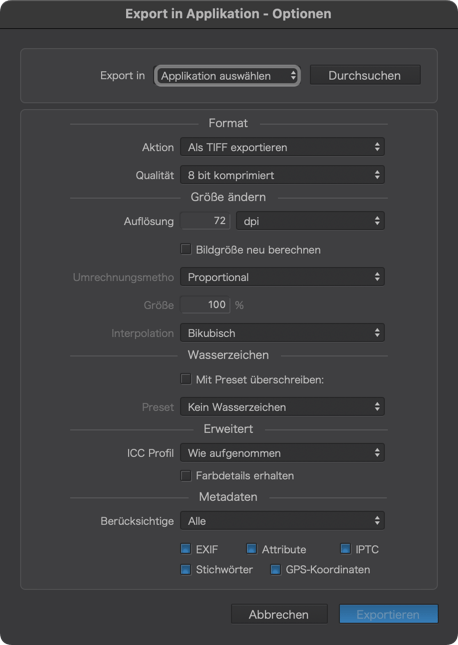Toggle the GPS-Koordinaten checkbox

pos(275,569)
